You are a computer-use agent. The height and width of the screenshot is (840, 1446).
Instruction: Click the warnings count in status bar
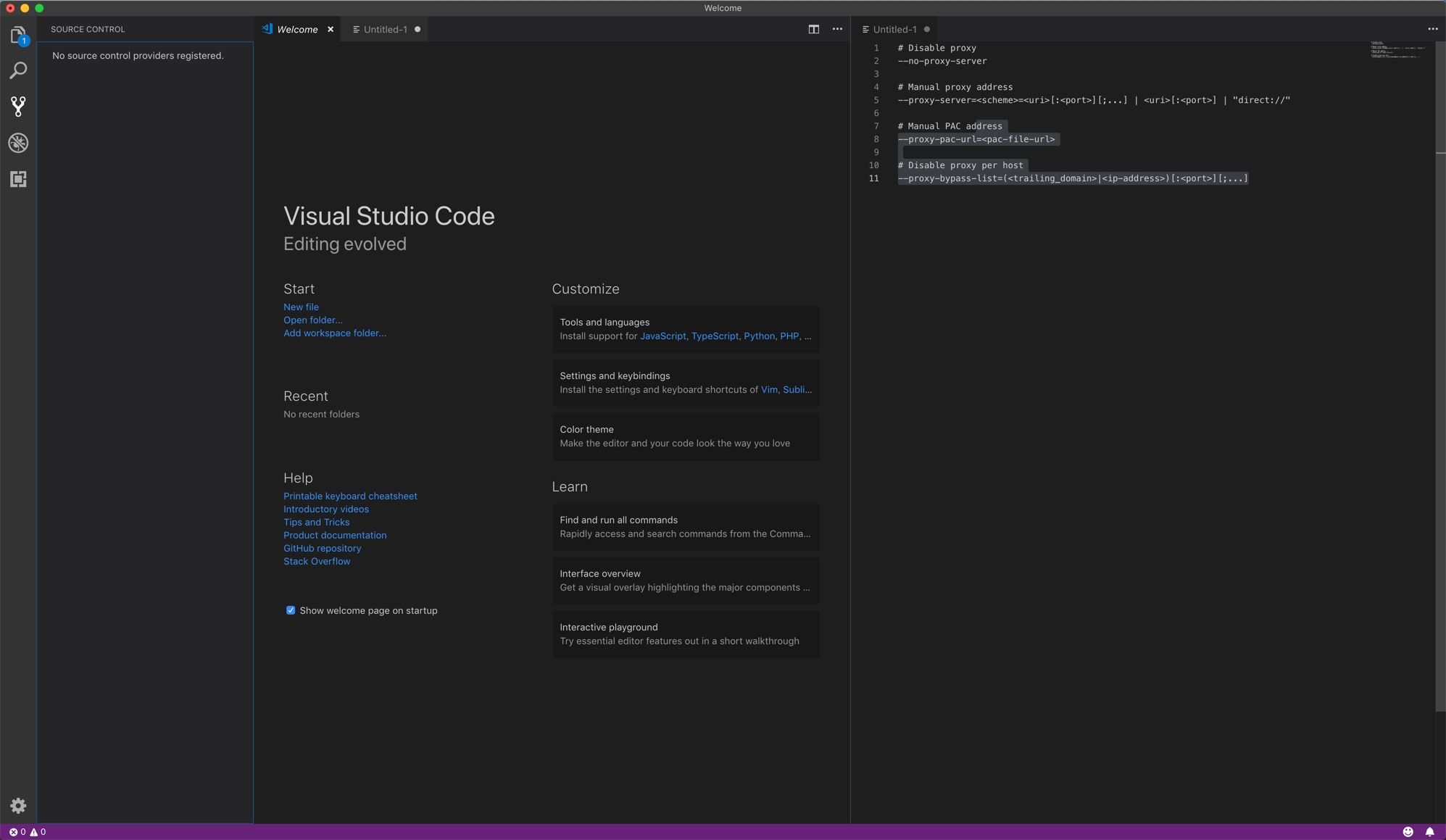click(x=38, y=832)
